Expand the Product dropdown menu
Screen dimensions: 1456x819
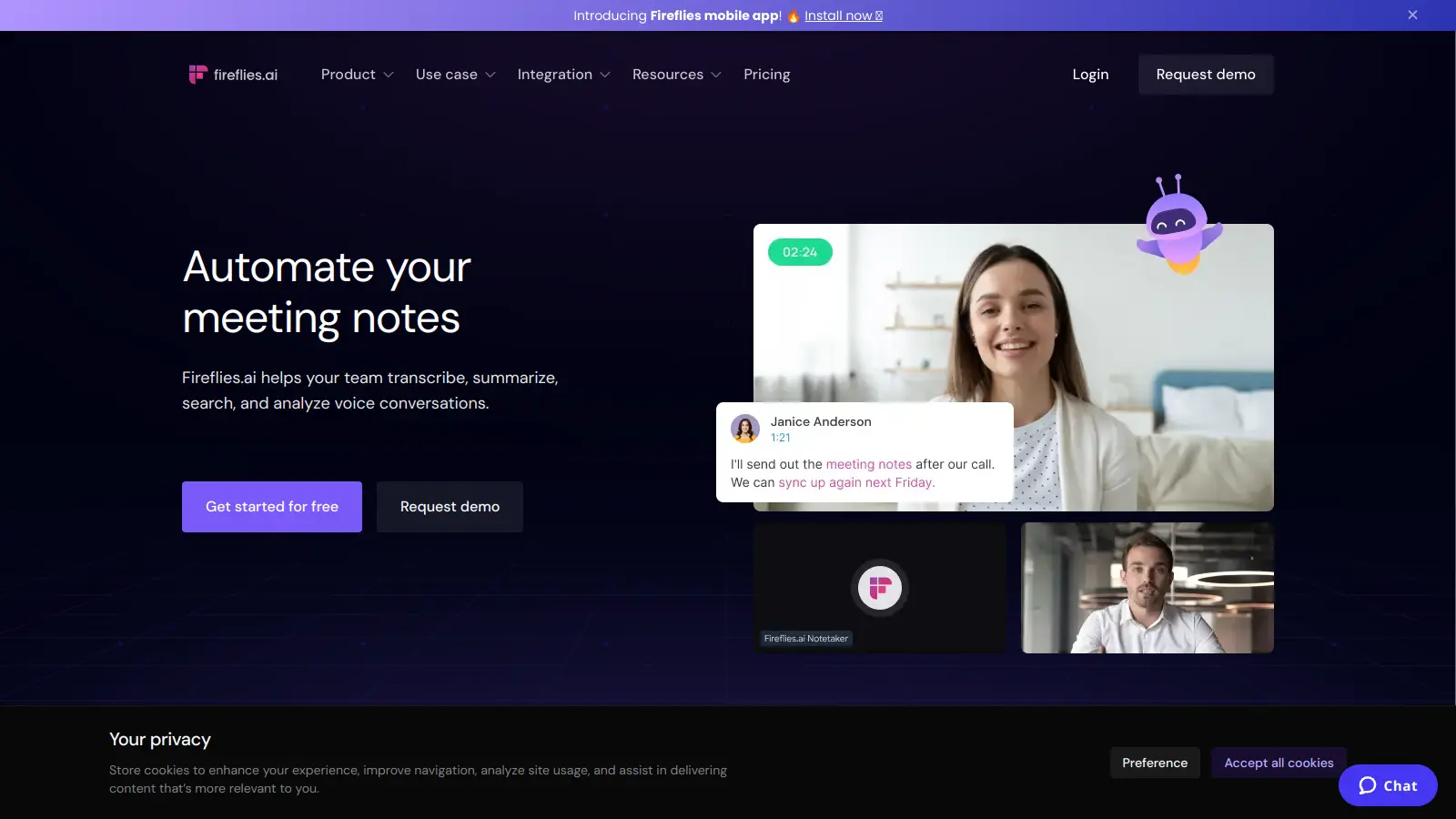[357, 75]
